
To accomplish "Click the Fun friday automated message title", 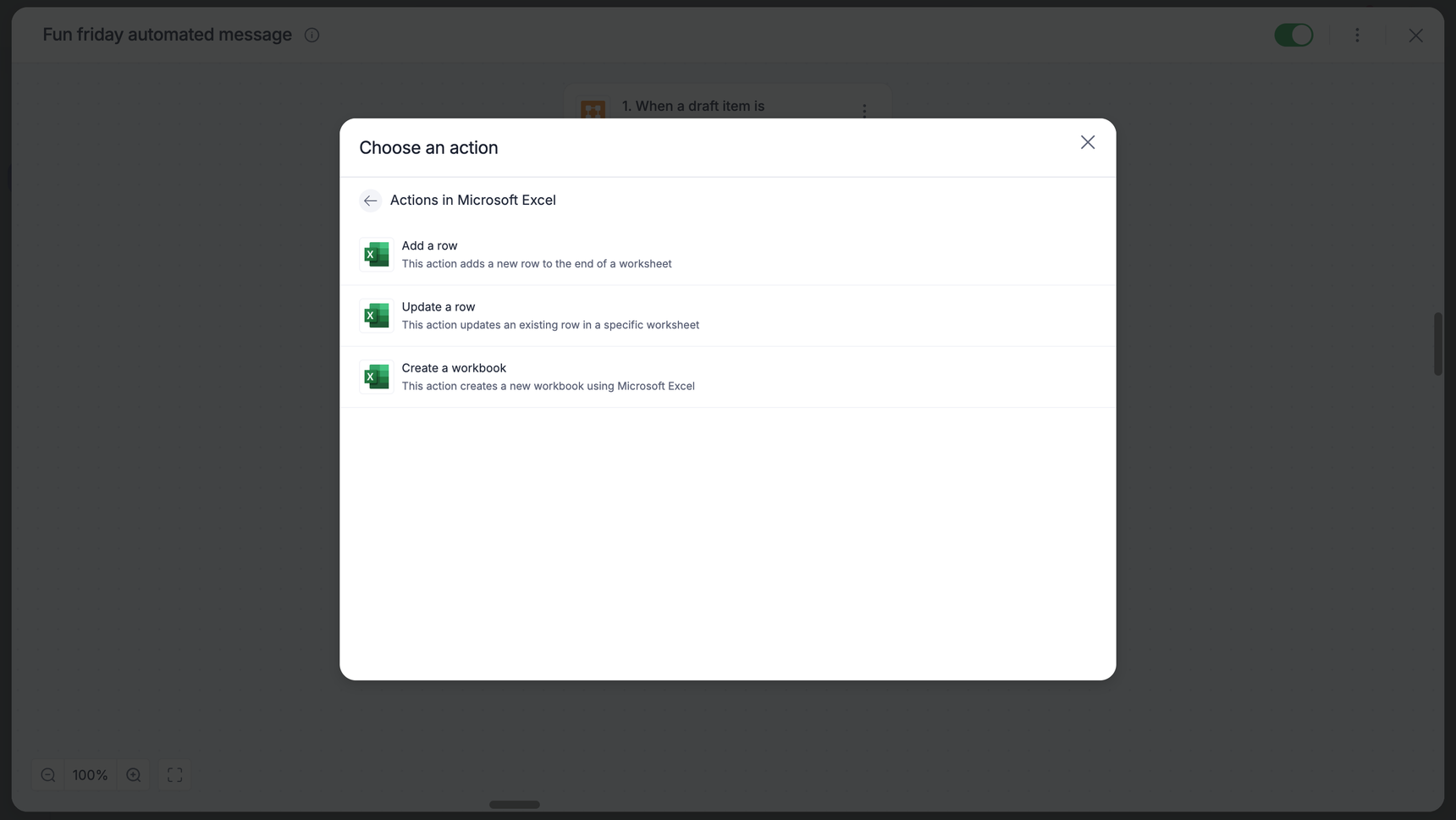I will pos(167,35).
